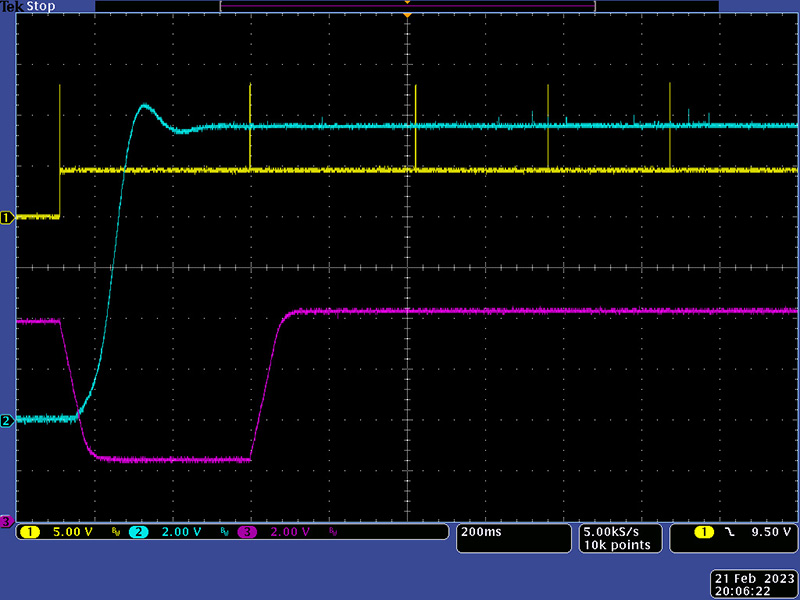Select the magenta channel 3 badge in readout bar
This screenshot has height=600, width=800.
pyautogui.click(x=246, y=532)
